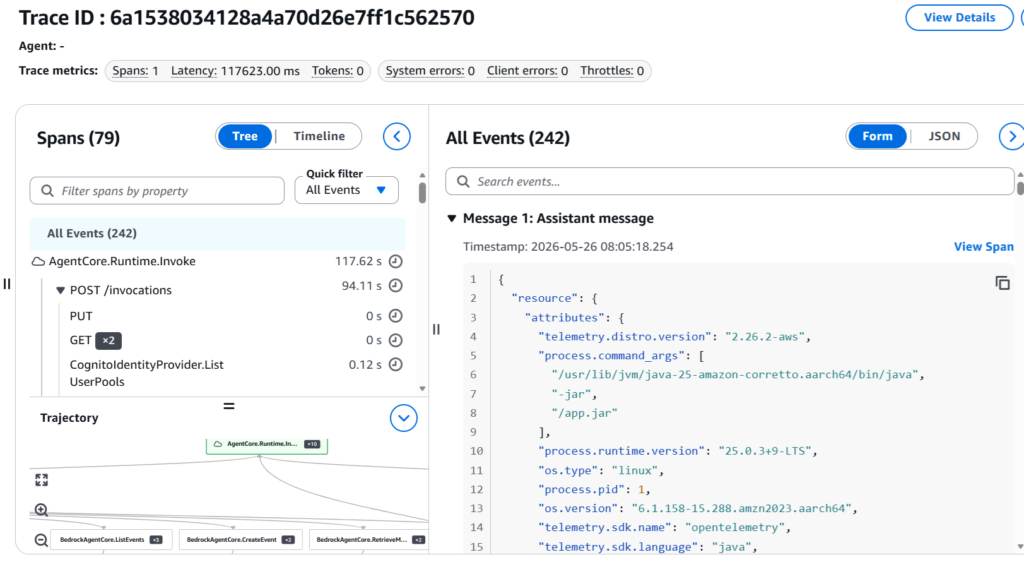Click the zoom in icon in Trajectory
1024x562 pixels.
pyautogui.click(x=41, y=510)
